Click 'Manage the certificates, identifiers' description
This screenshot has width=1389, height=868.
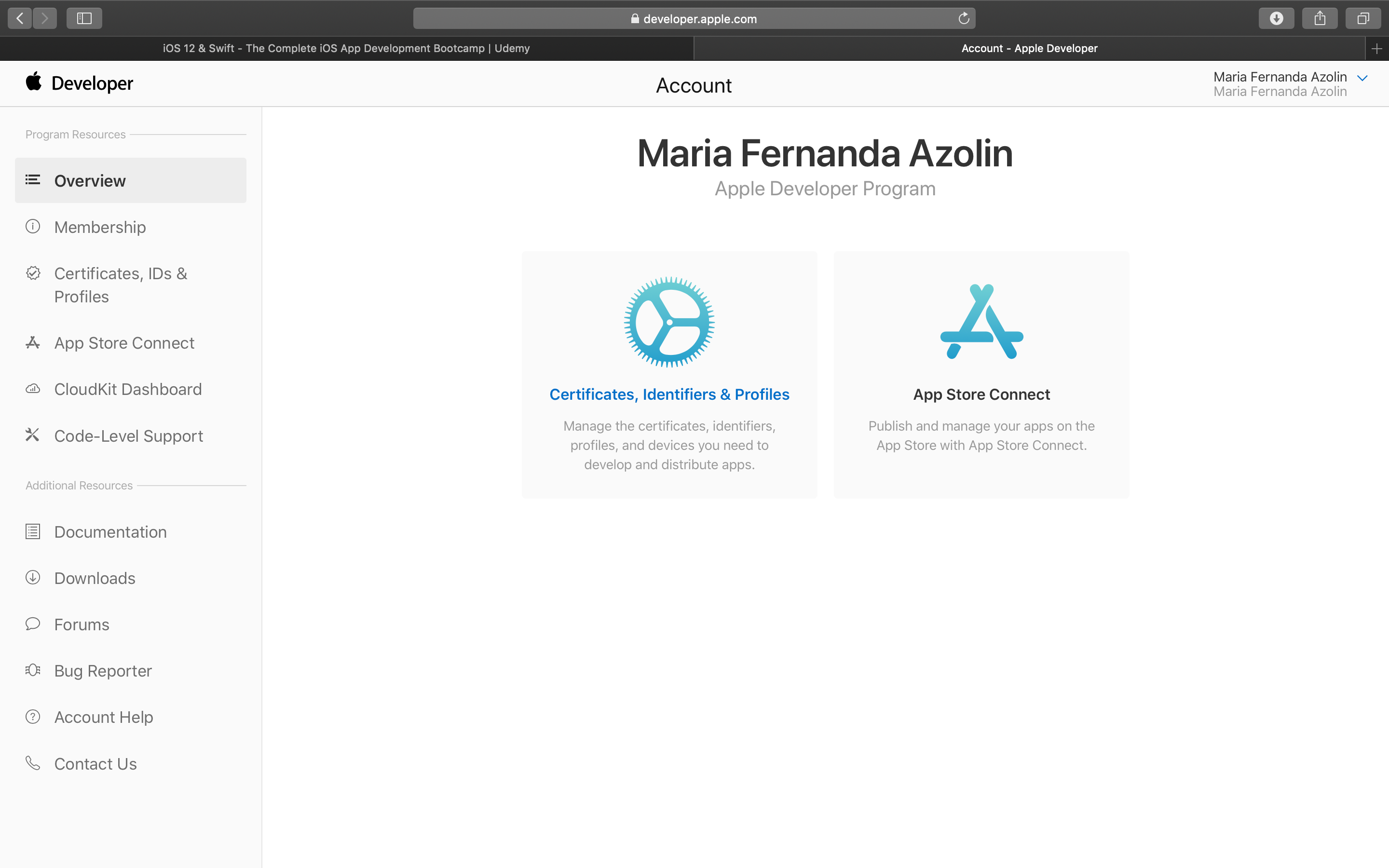[x=669, y=445]
